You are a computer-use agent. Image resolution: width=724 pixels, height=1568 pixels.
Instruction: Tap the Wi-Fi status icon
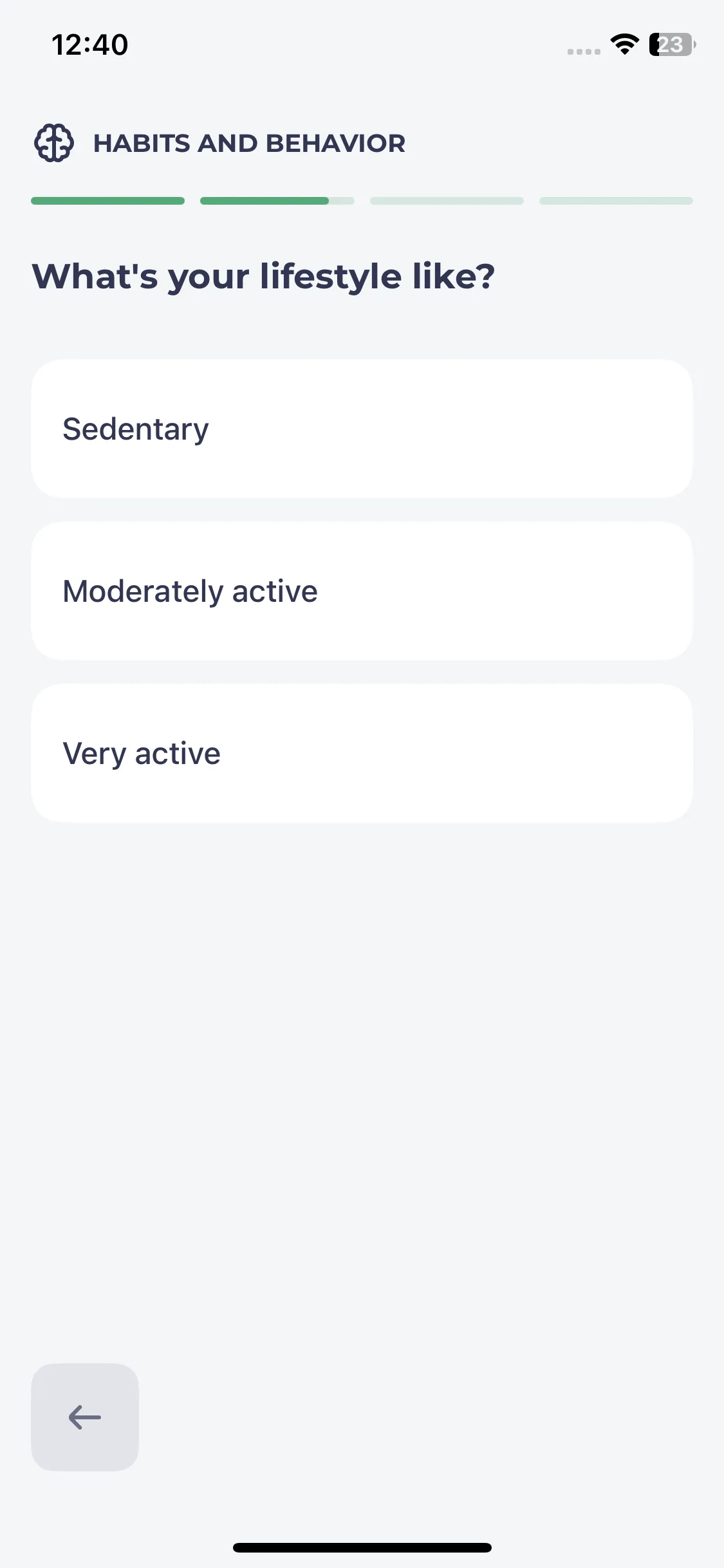tap(624, 44)
